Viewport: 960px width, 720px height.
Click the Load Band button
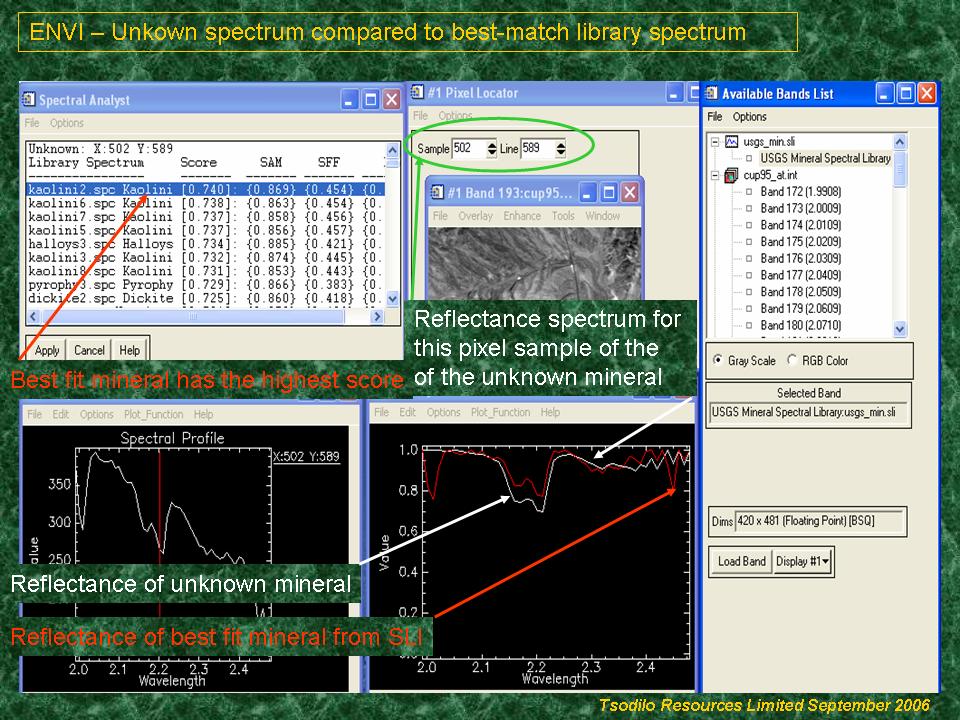[741, 561]
